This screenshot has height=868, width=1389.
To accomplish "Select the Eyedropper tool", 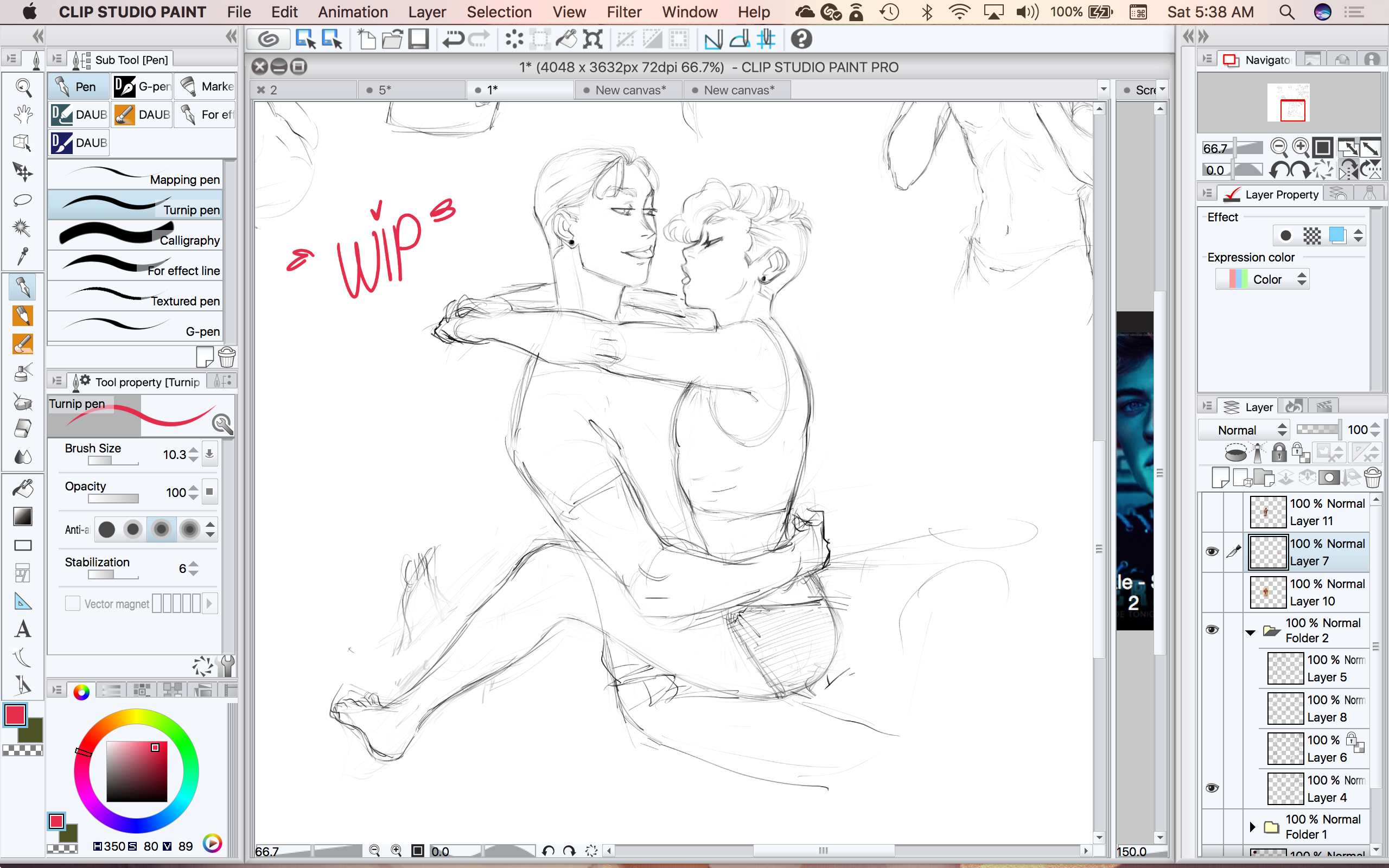I will 23,256.
